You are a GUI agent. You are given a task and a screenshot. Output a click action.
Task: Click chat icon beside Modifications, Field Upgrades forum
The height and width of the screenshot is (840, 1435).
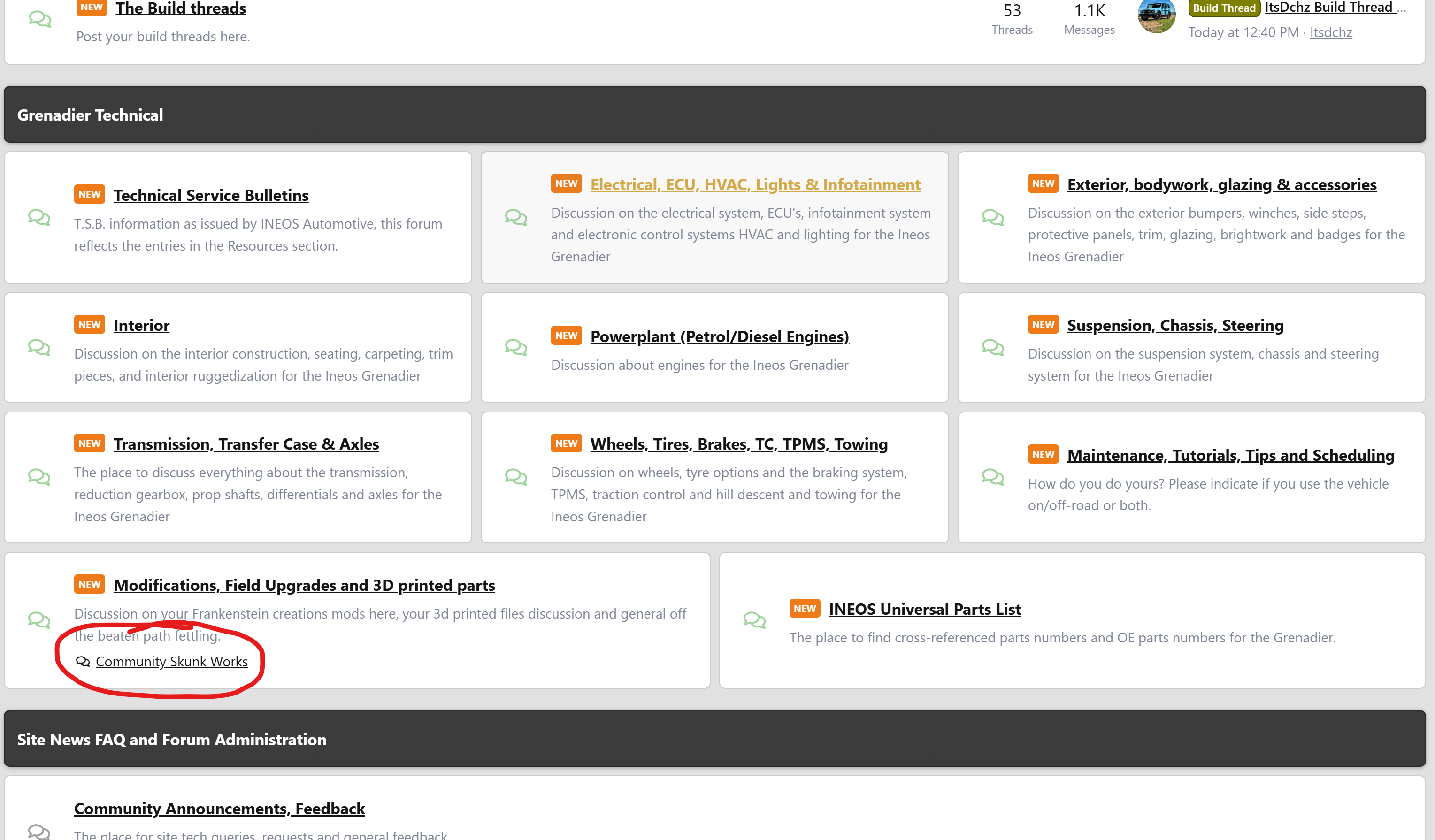(x=39, y=620)
